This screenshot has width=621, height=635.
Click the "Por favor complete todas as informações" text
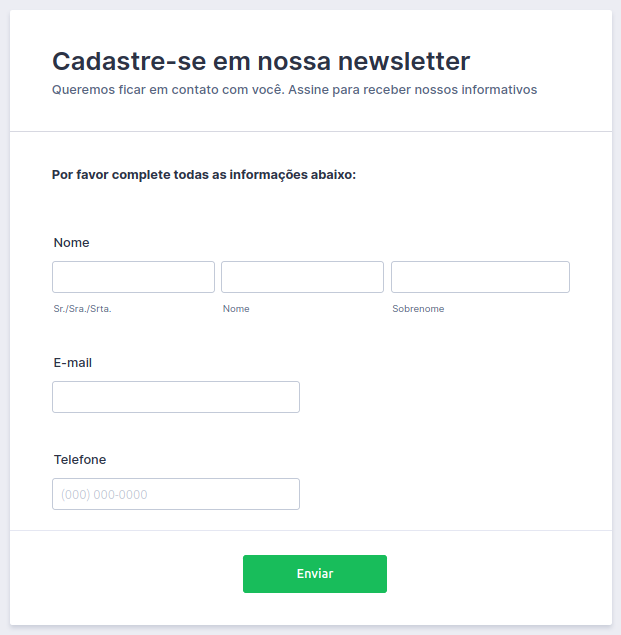(x=204, y=175)
